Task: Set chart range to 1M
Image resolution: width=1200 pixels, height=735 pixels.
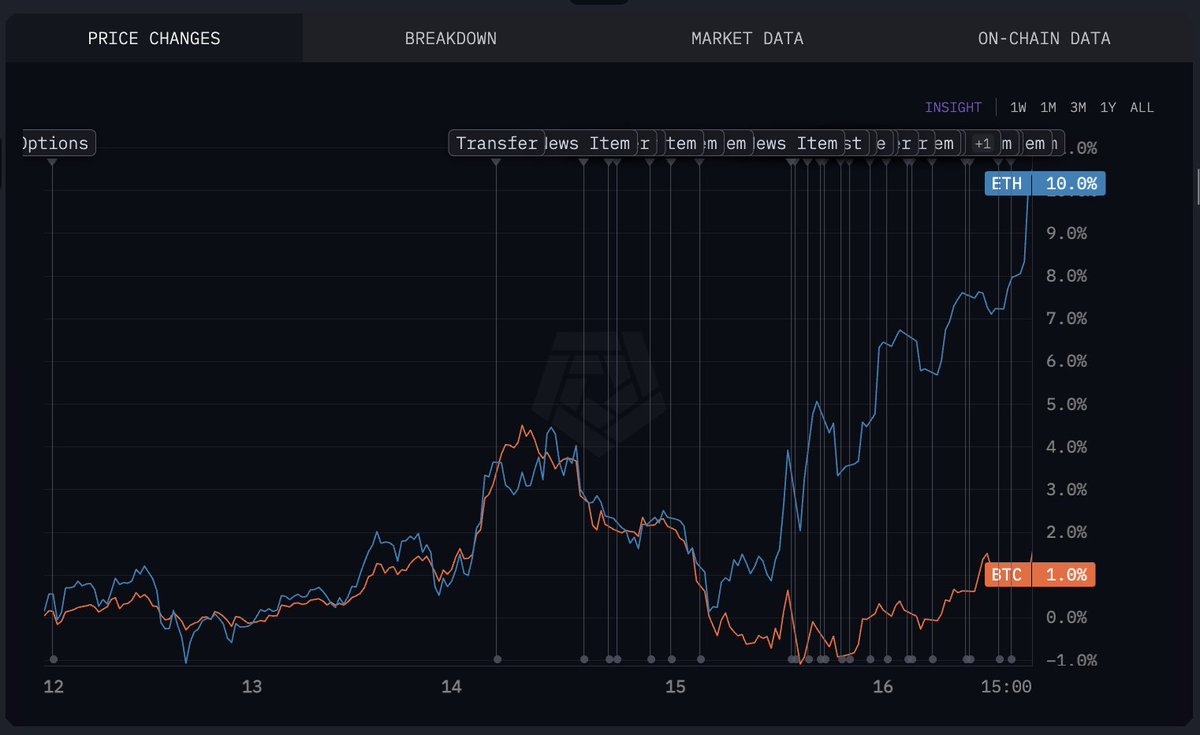Action: point(1048,107)
